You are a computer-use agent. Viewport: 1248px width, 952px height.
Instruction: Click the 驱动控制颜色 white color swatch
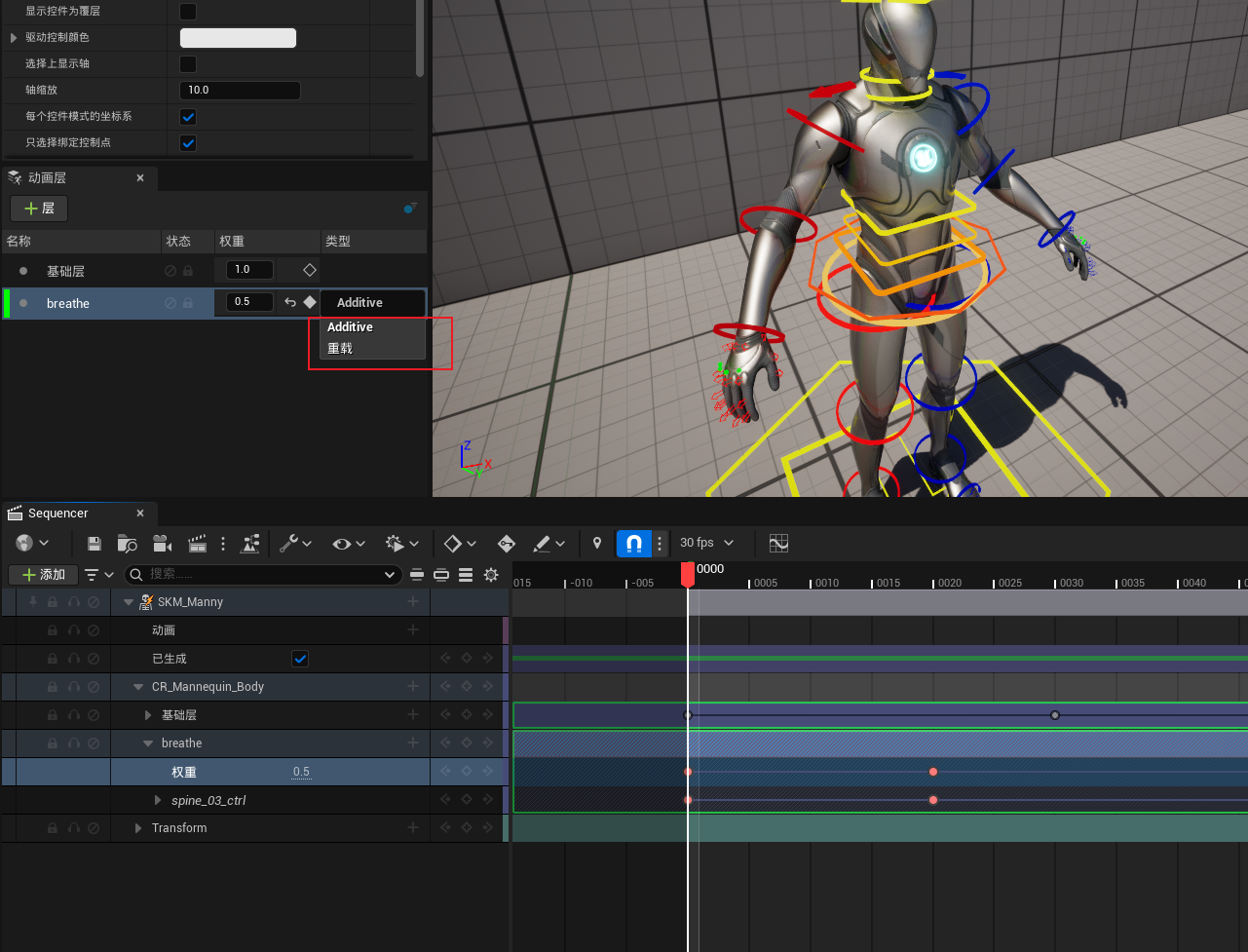click(238, 38)
